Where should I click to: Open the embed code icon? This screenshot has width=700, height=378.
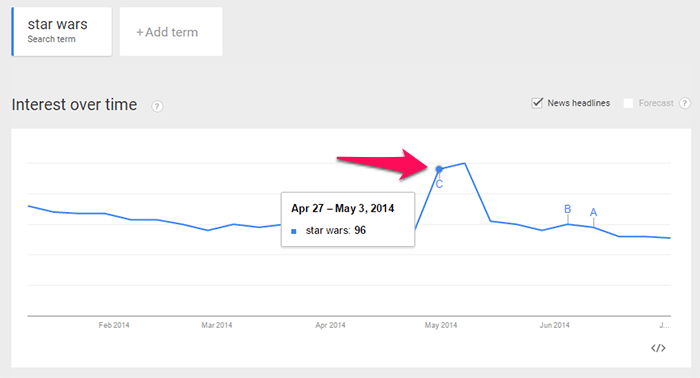[x=658, y=348]
